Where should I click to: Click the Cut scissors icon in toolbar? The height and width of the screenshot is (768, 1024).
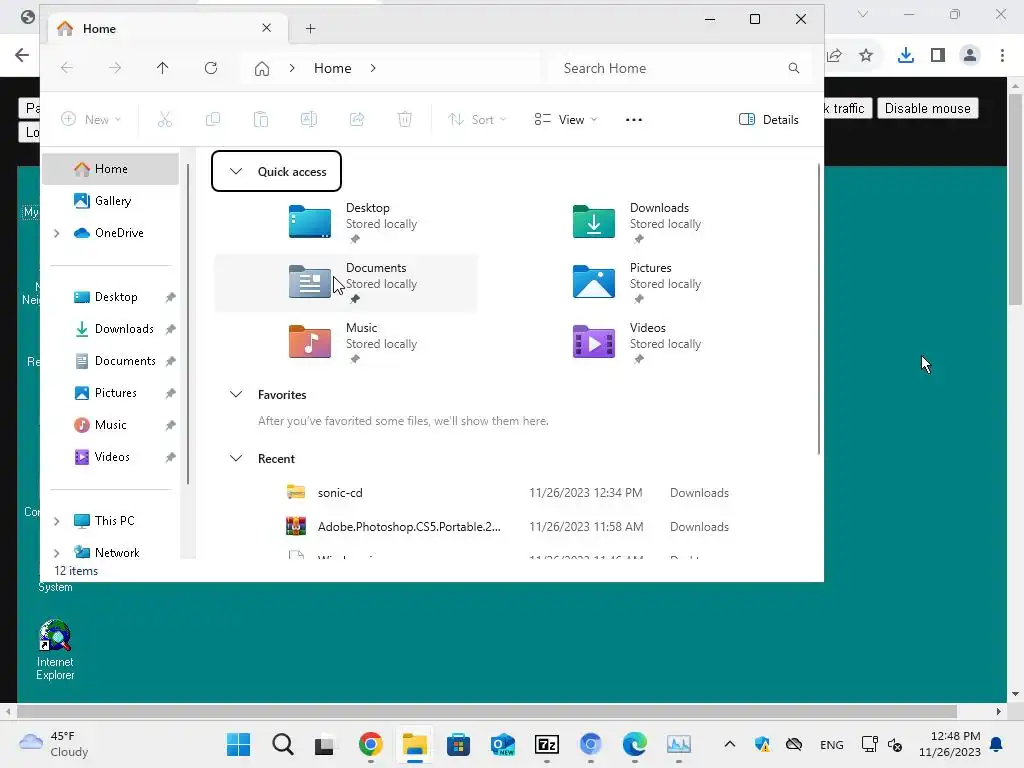pos(165,120)
